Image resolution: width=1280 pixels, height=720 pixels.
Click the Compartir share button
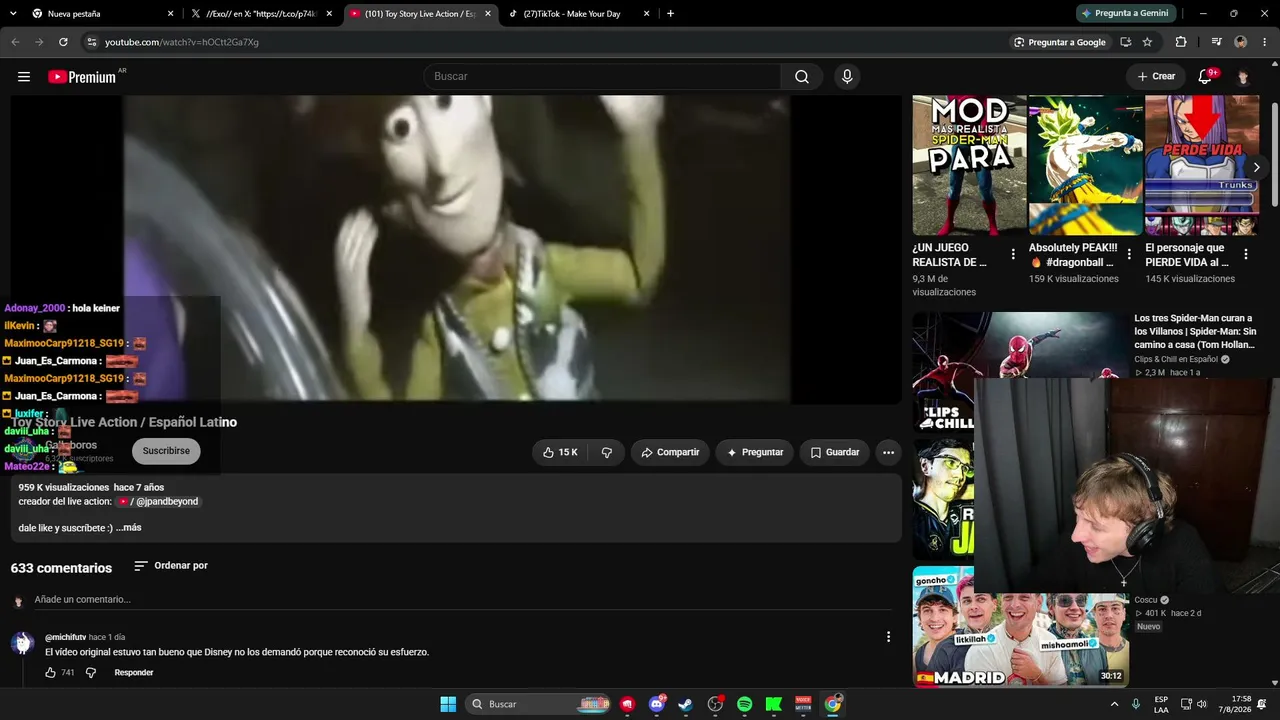670,452
